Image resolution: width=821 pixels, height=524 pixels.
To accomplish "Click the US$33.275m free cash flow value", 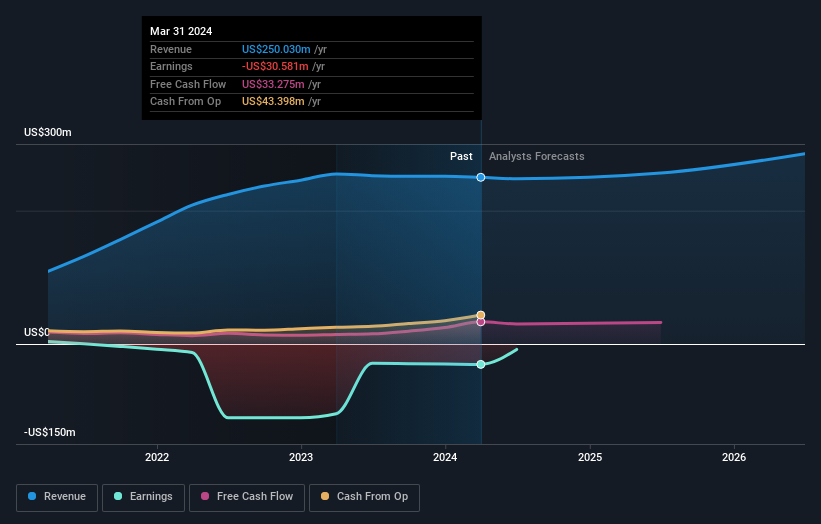I will tap(273, 84).
